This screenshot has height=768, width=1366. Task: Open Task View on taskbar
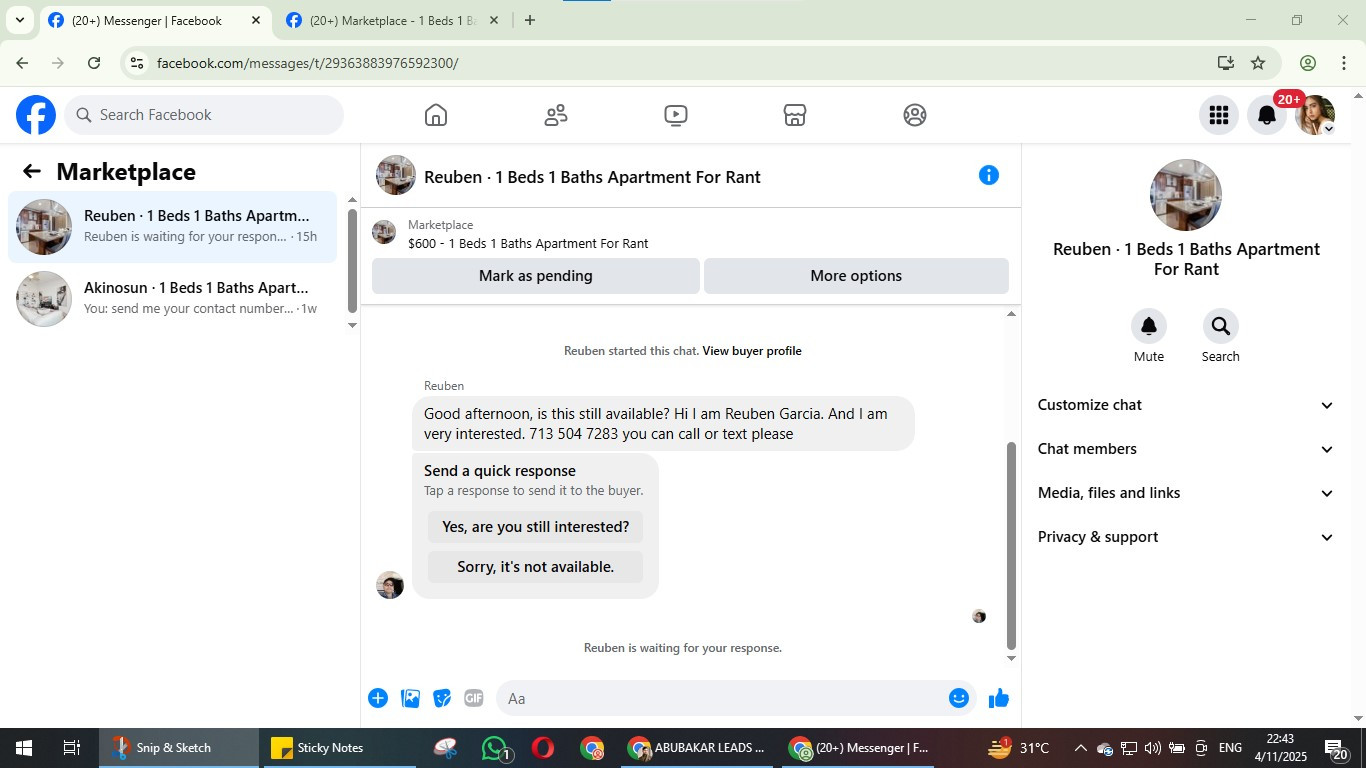(x=72, y=748)
